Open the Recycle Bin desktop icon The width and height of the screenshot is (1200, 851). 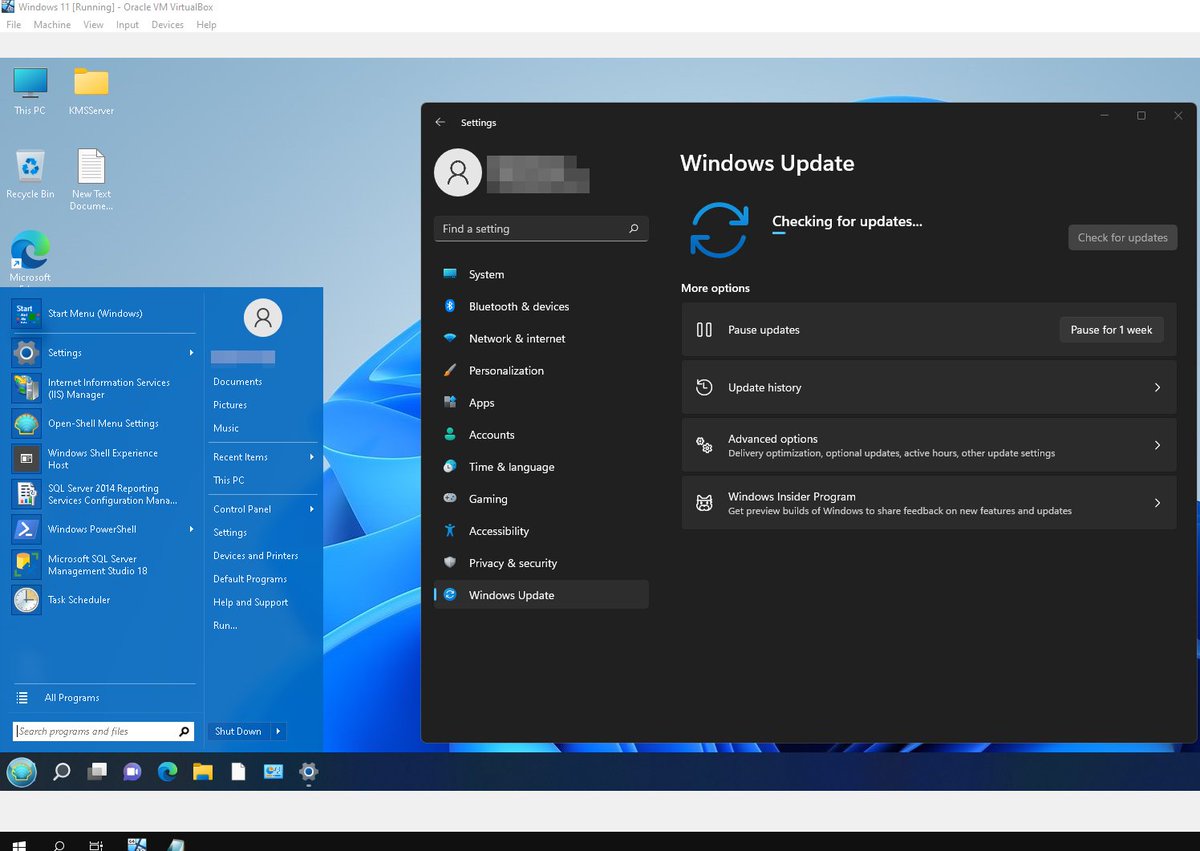click(x=30, y=174)
